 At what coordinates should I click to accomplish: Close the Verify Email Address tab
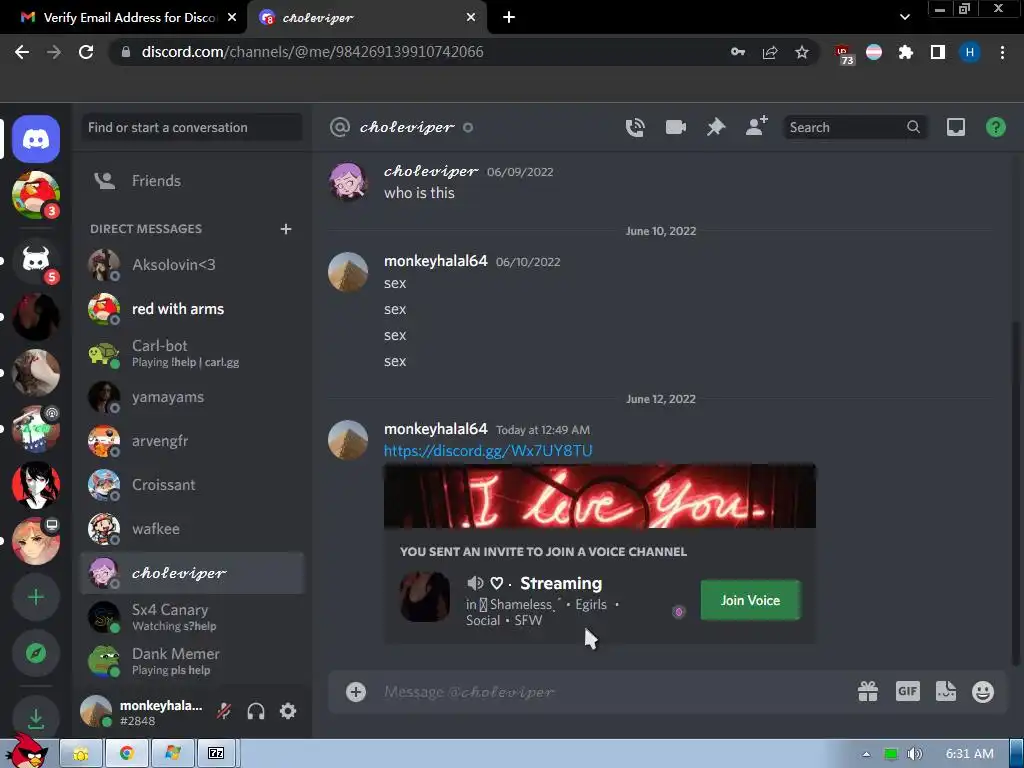(232, 18)
